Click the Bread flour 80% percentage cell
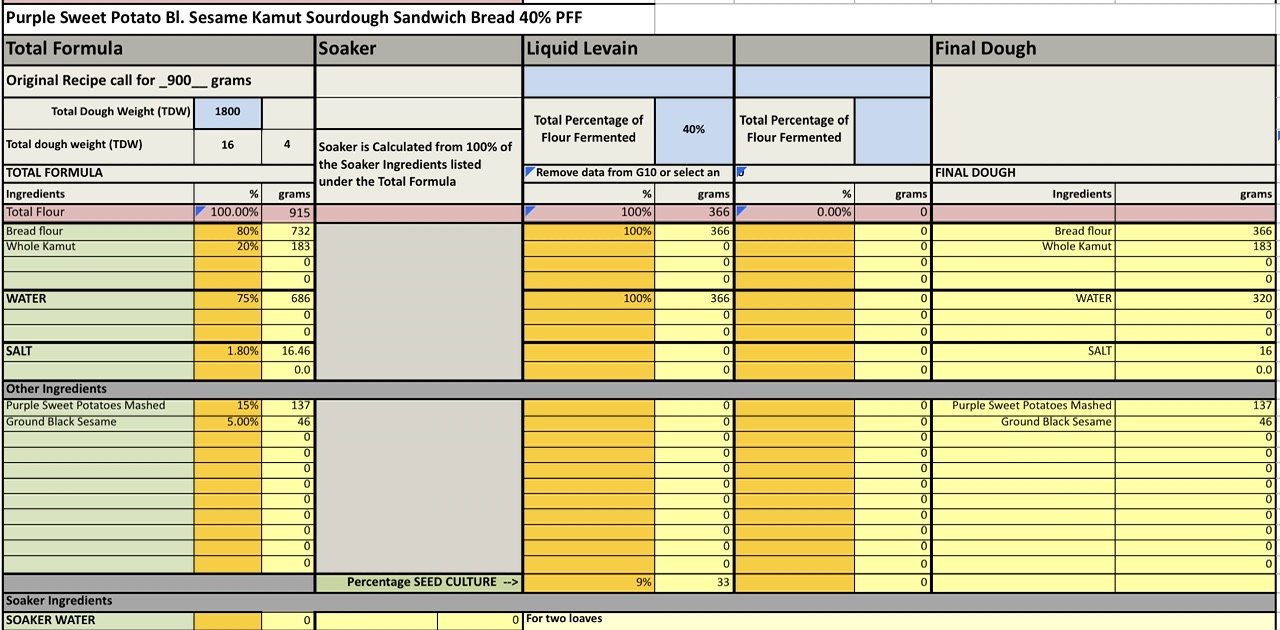The height and width of the screenshot is (630, 1280). click(228, 231)
